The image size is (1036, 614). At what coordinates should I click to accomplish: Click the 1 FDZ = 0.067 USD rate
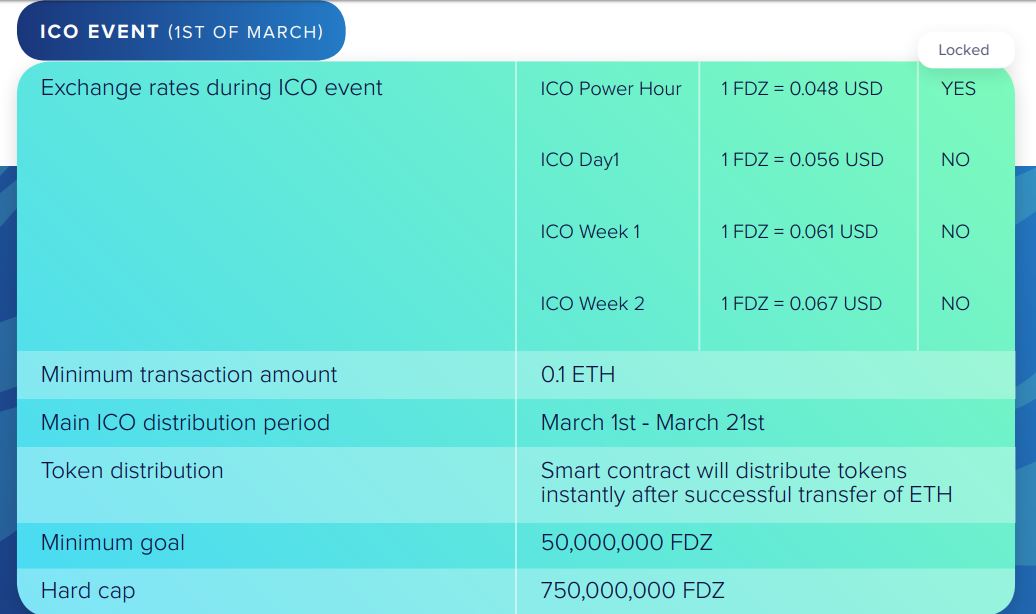(x=801, y=304)
